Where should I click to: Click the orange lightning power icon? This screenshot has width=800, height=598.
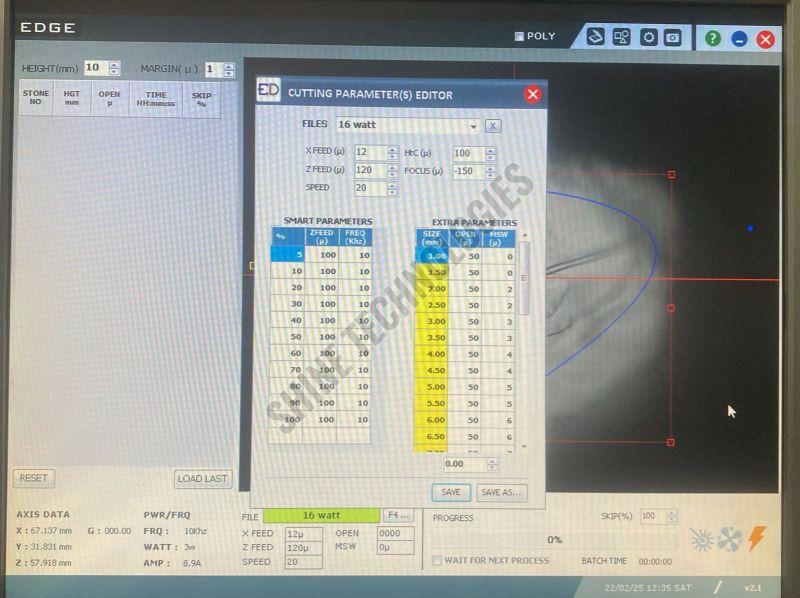[757, 539]
